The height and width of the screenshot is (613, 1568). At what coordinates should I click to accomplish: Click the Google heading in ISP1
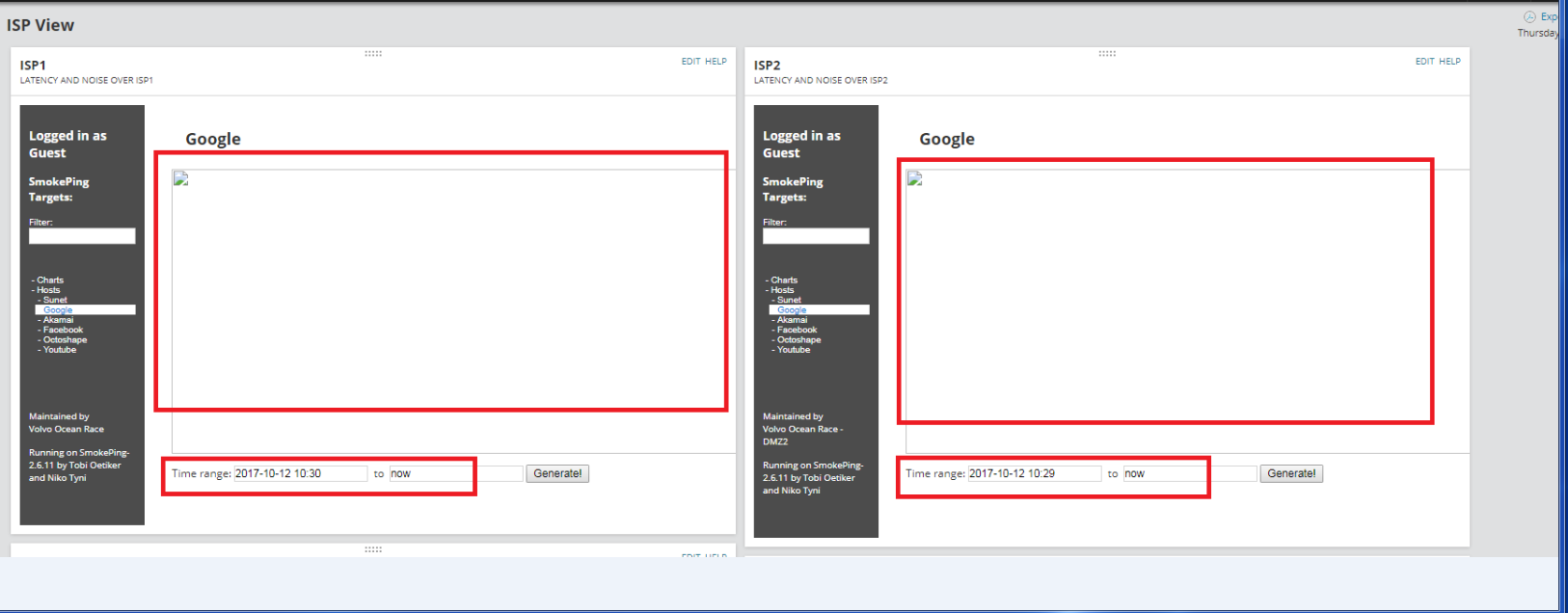pos(213,139)
